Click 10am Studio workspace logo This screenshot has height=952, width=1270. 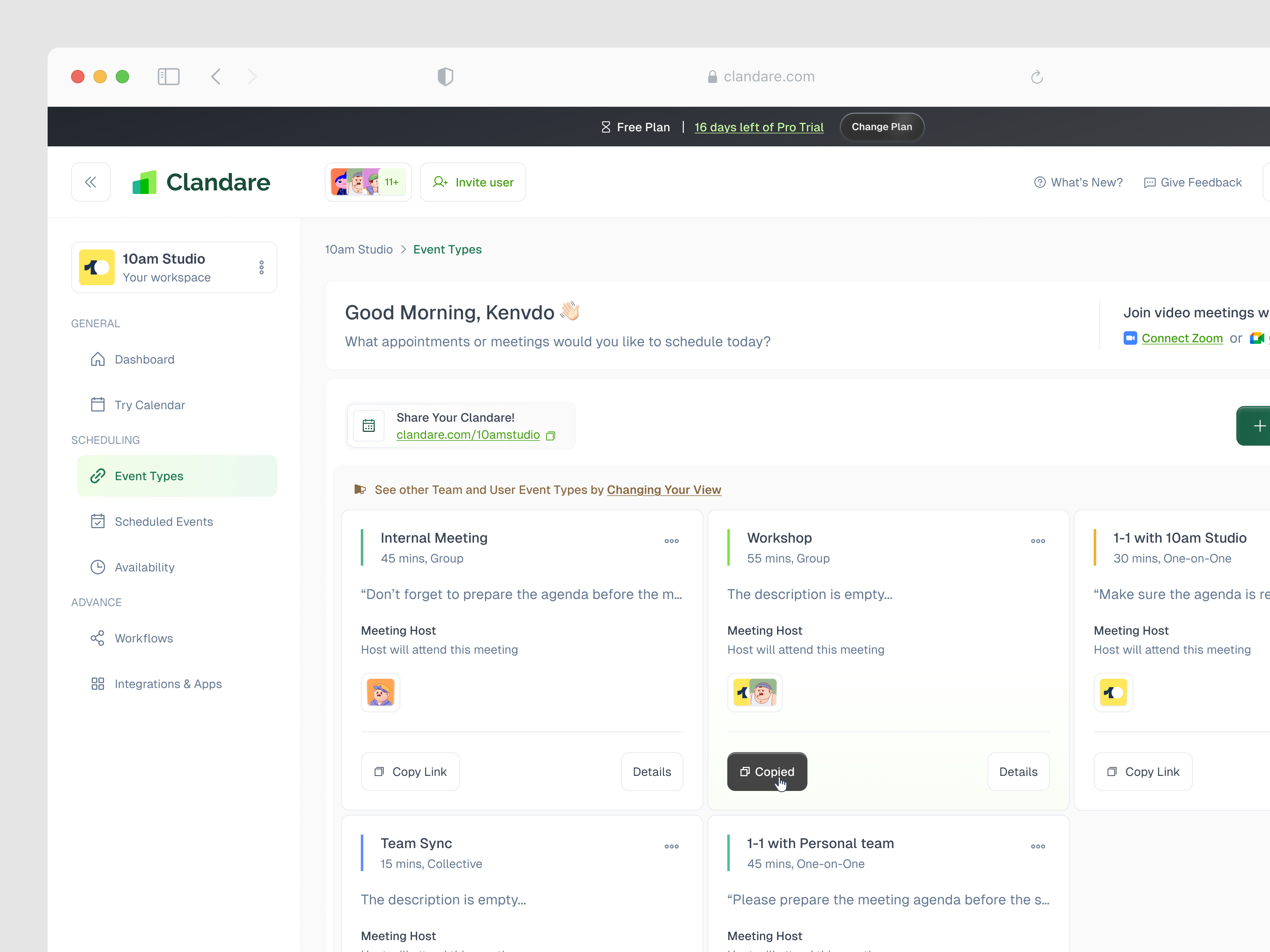pyautogui.click(x=96, y=267)
